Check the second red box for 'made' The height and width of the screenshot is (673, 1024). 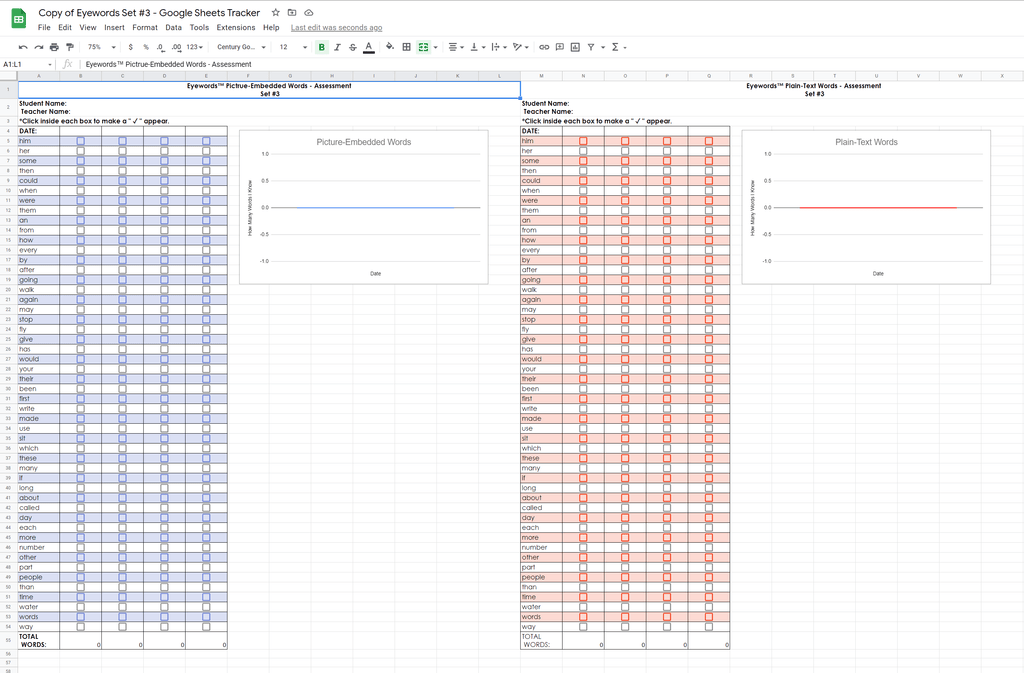point(625,418)
